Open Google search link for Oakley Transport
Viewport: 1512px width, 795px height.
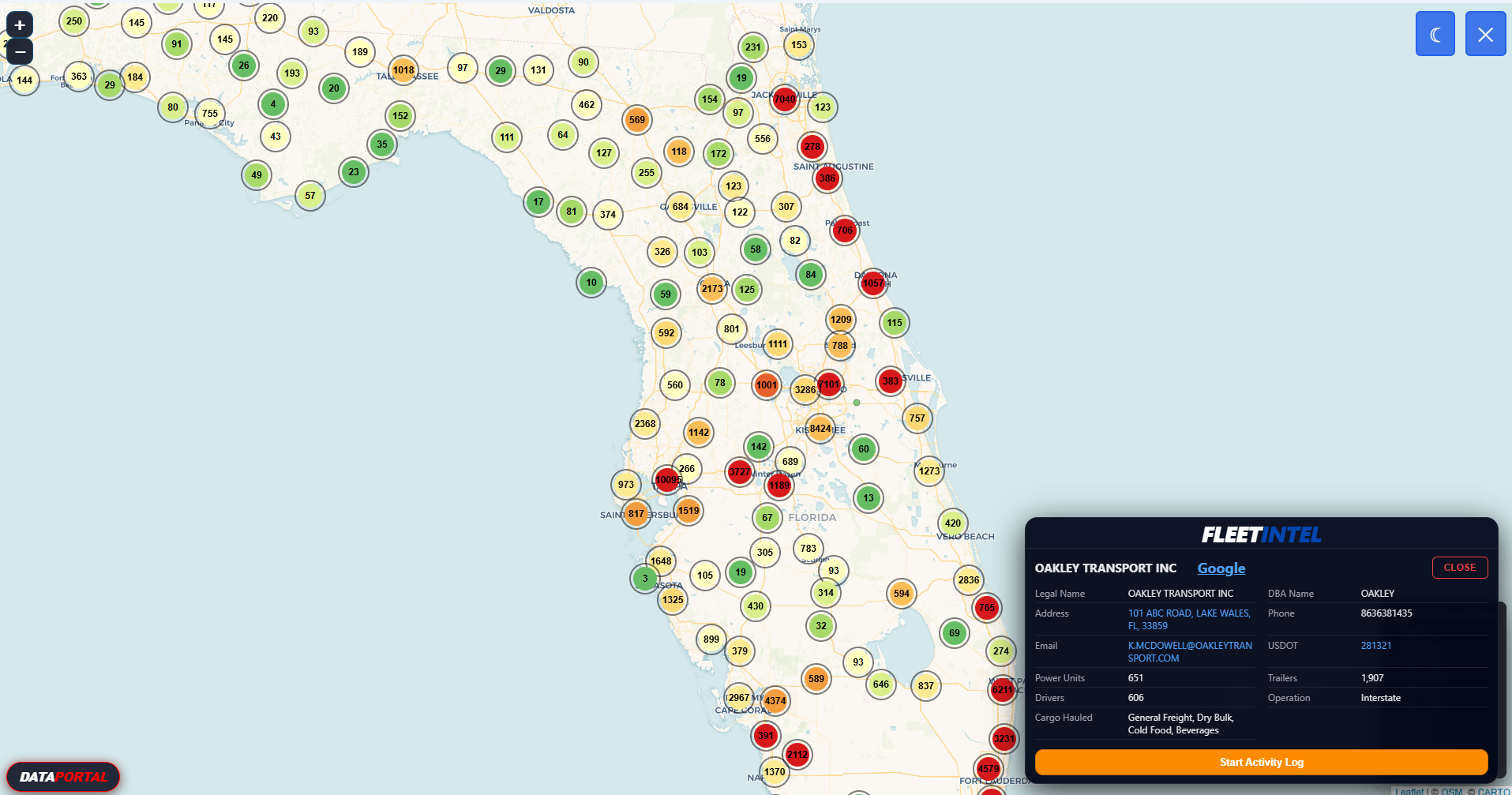click(1221, 568)
